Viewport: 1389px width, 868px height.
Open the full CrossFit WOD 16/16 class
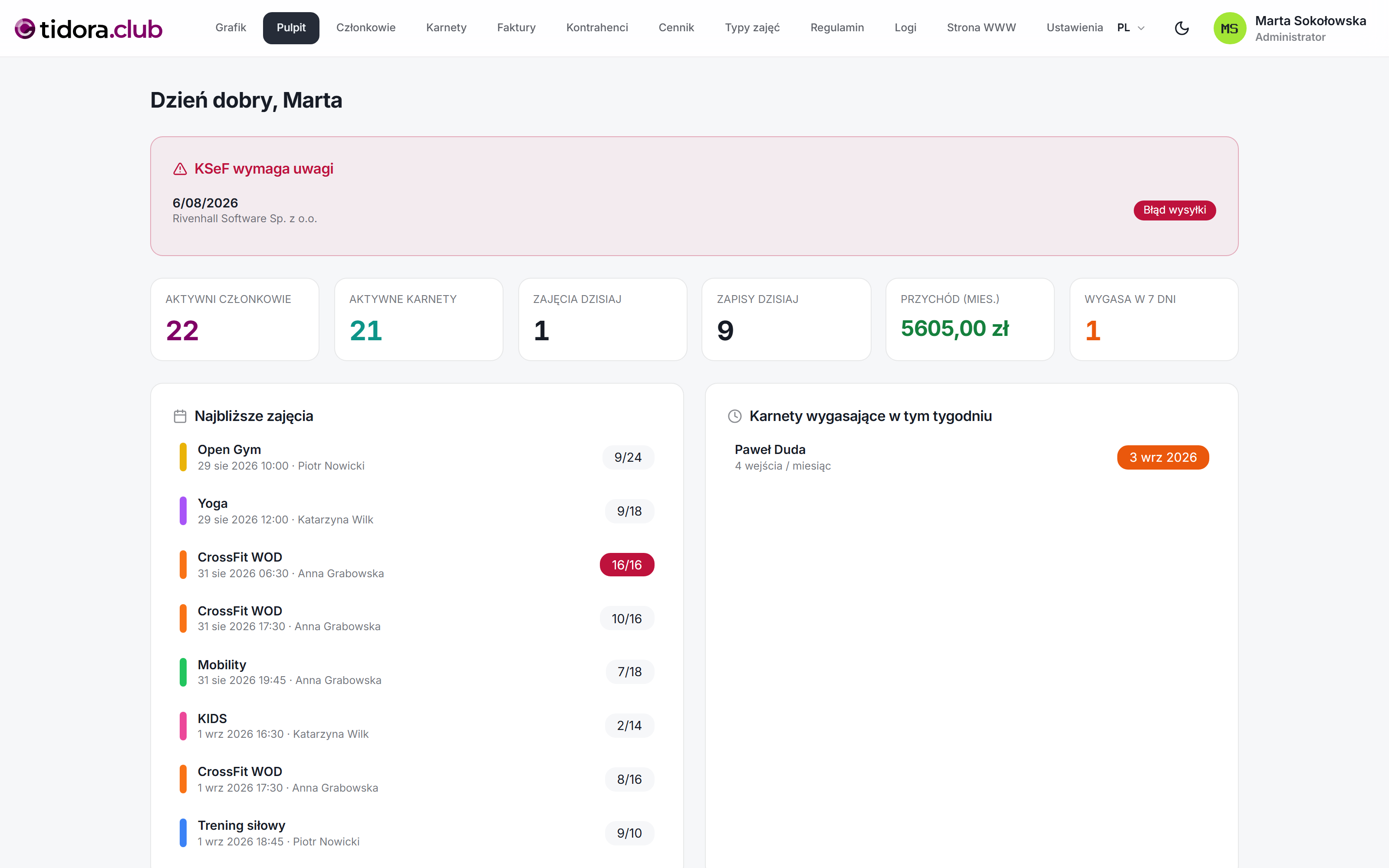417,565
